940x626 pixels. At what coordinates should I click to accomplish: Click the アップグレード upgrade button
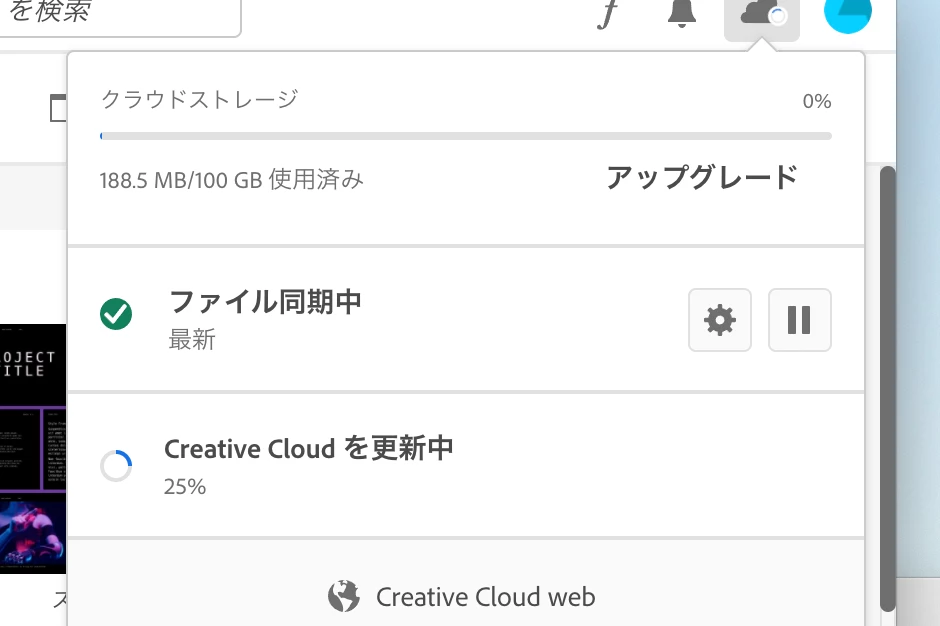[701, 177]
